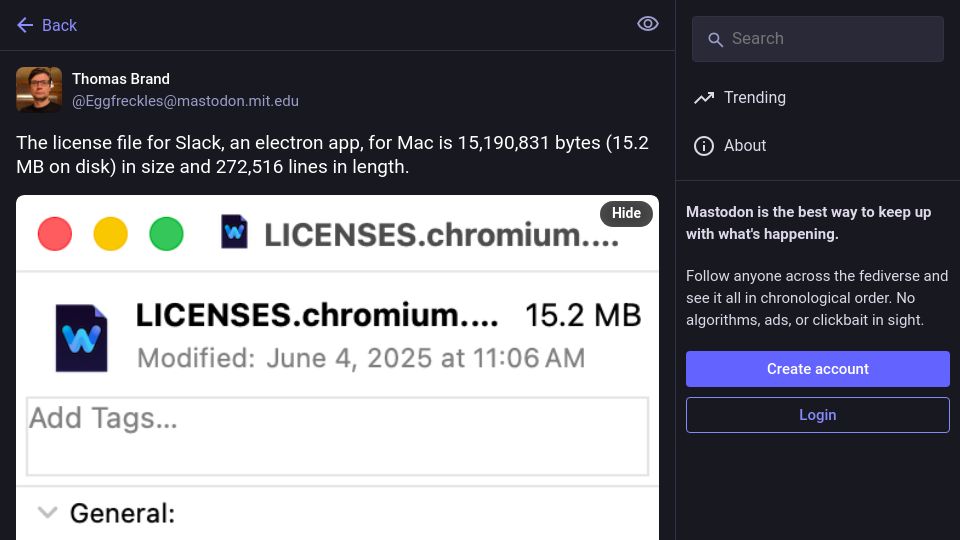Click the Modified: June 4, 2025 text
This screenshot has height=540, width=960.
click(x=361, y=358)
